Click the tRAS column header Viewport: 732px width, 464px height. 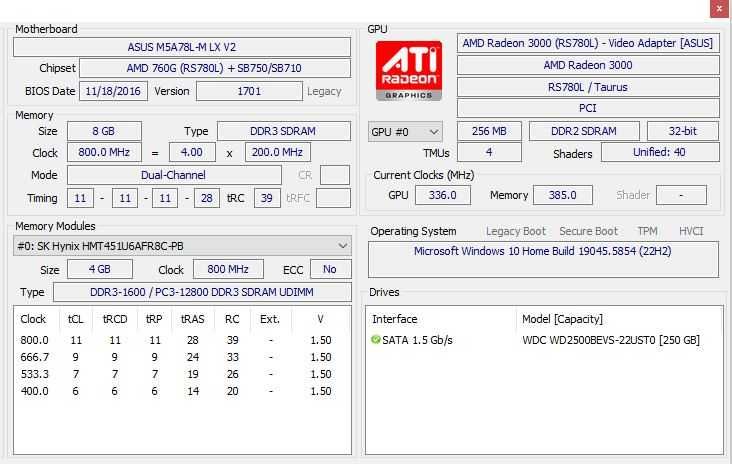193,319
